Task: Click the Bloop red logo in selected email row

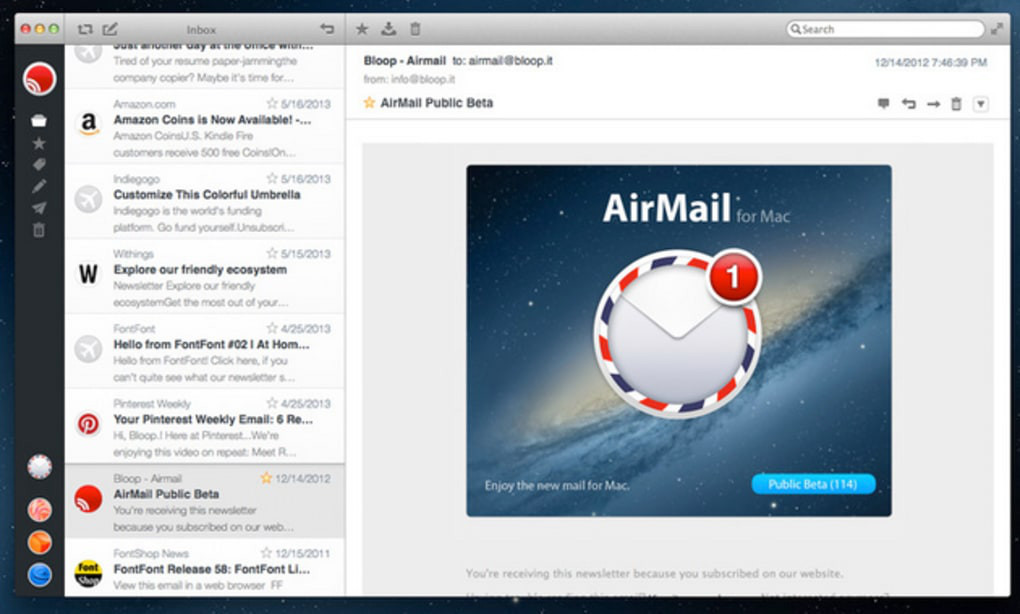Action: click(x=88, y=500)
